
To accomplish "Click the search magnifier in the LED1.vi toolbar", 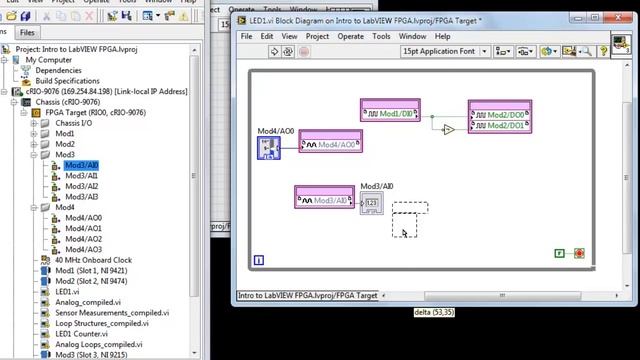I will (587, 51).
